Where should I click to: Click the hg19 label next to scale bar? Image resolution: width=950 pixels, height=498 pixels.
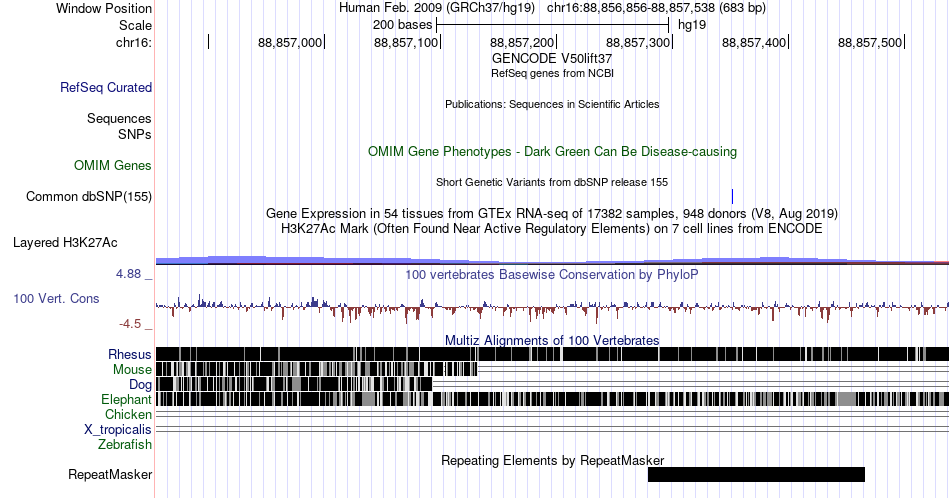(692, 25)
